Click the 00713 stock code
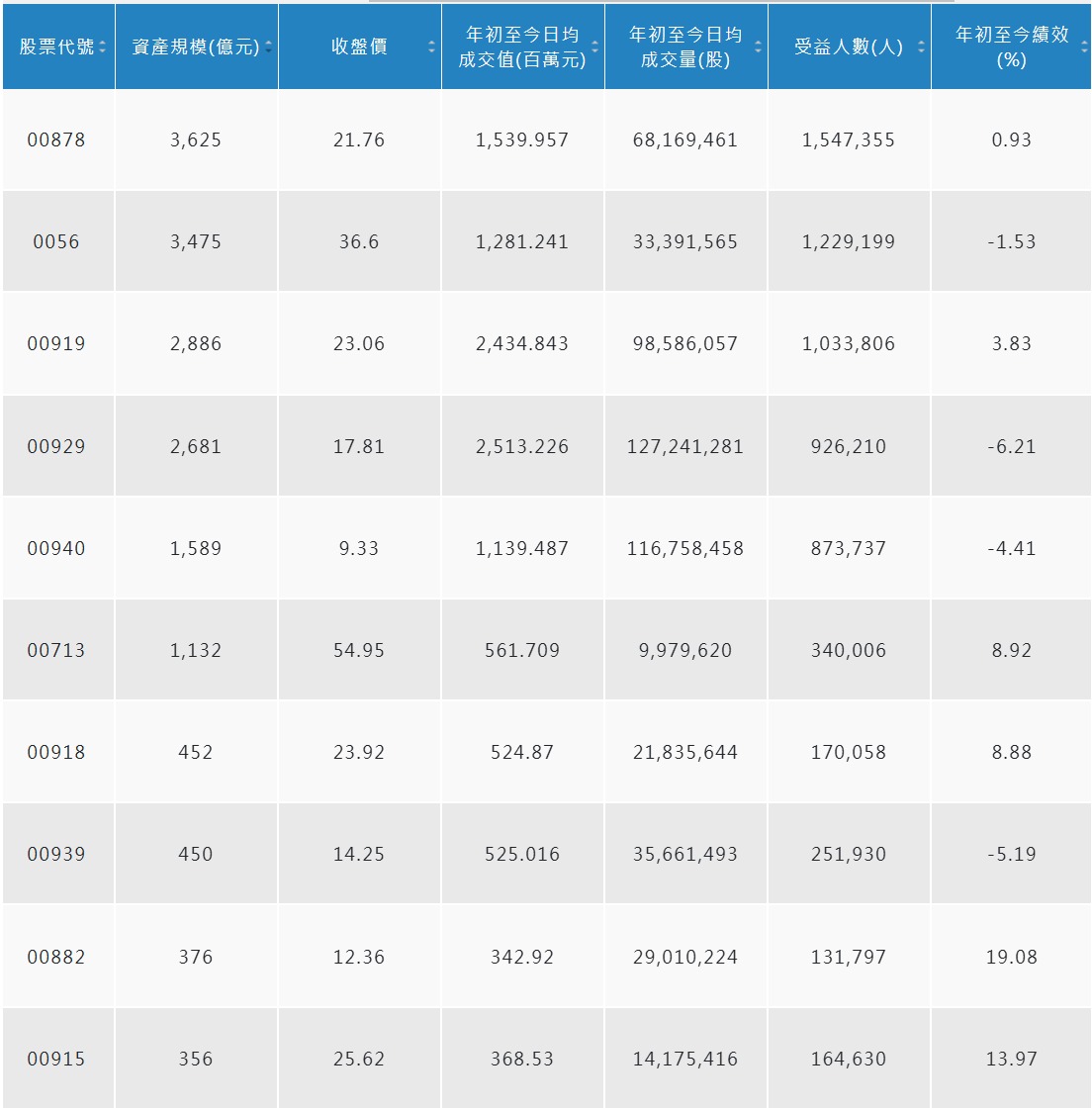This screenshot has height=1110, width=1092. tap(56, 650)
